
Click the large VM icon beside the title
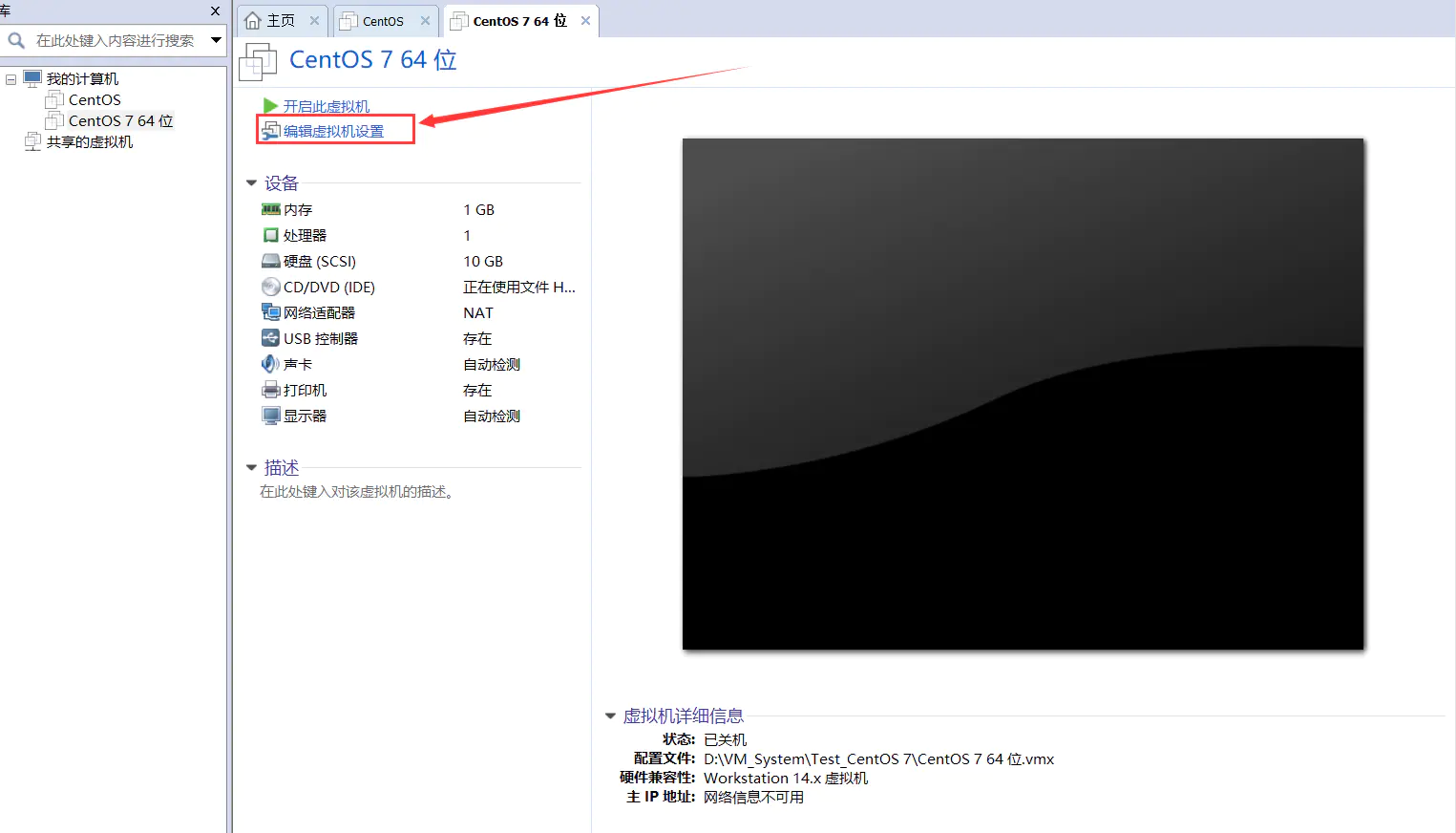(x=258, y=61)
